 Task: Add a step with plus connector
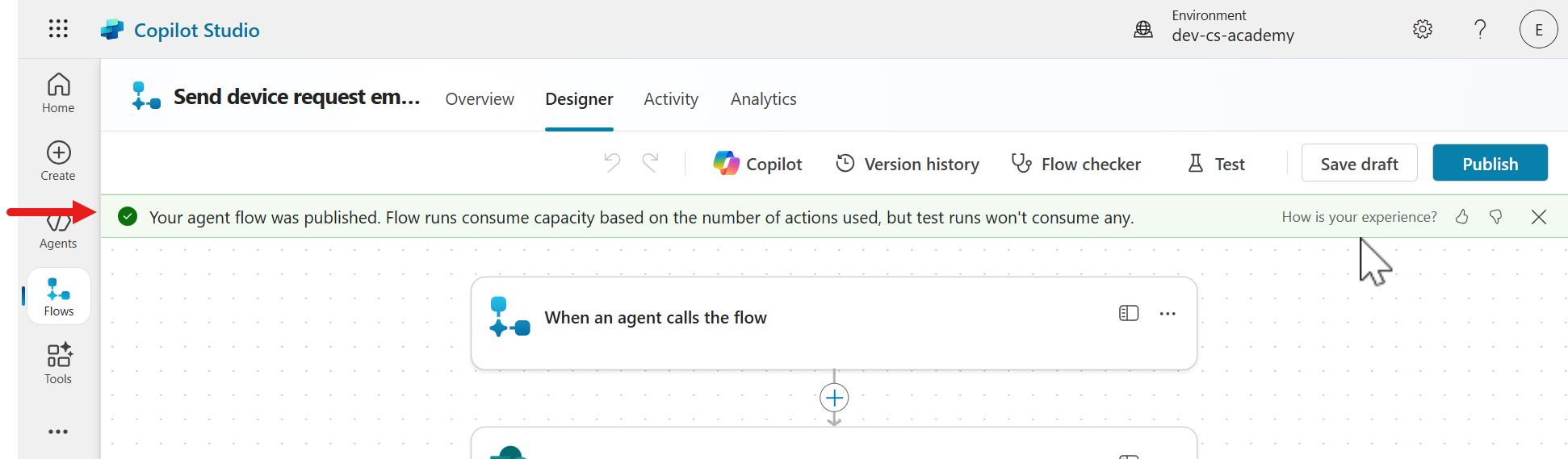[834, 398]
